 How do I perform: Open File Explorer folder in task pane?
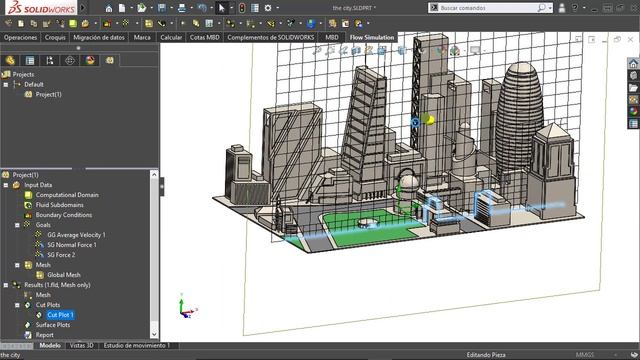tap(633, 88)
